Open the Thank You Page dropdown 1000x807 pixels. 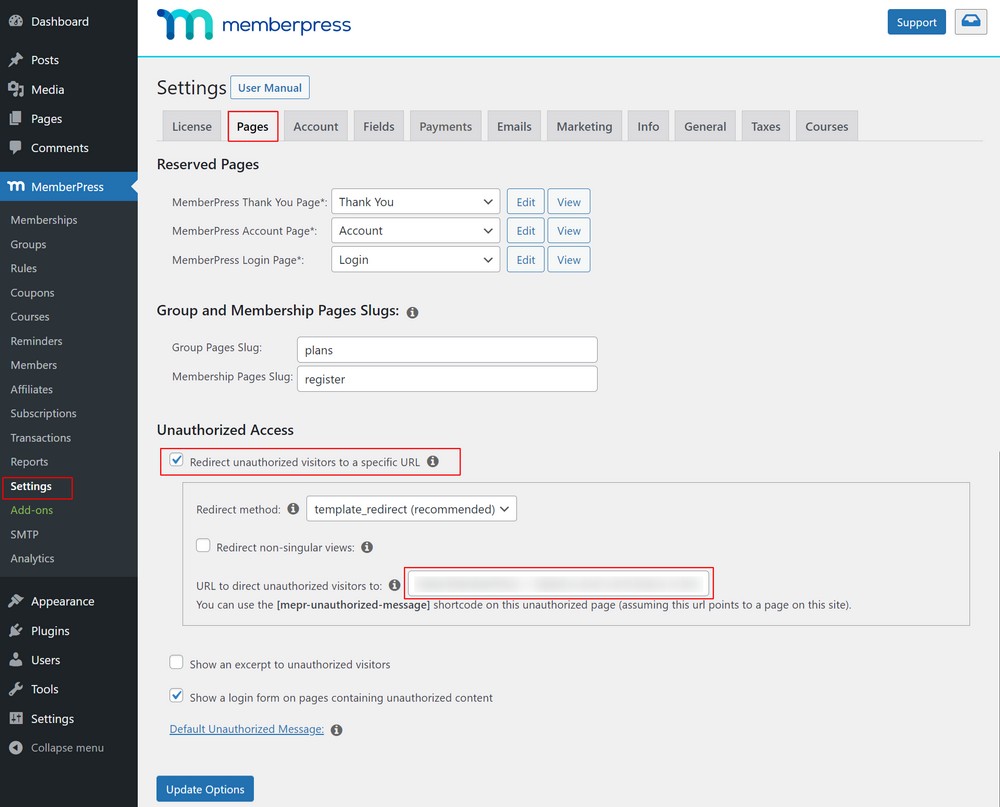pyautogui.click(x=415, y=202)
